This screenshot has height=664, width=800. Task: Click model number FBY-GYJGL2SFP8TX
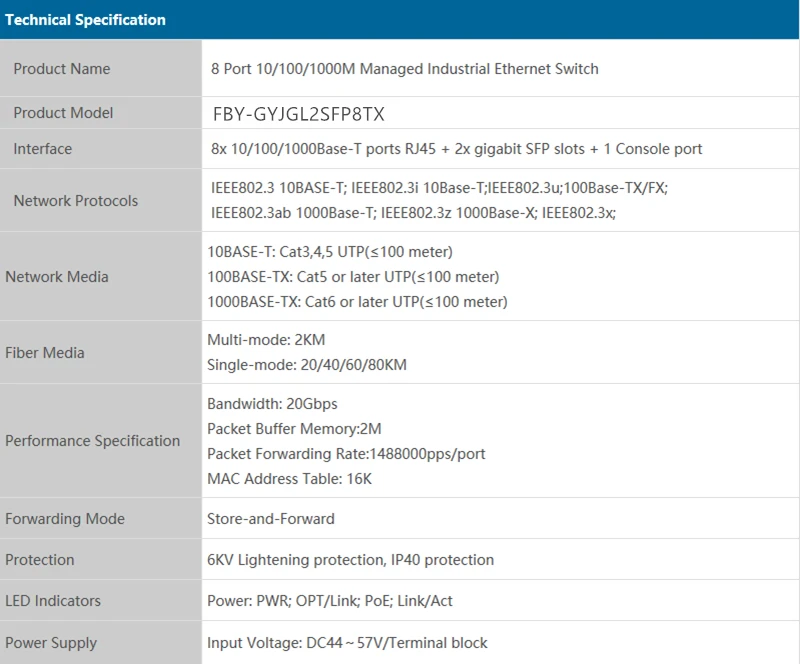[x=298, y=114]
